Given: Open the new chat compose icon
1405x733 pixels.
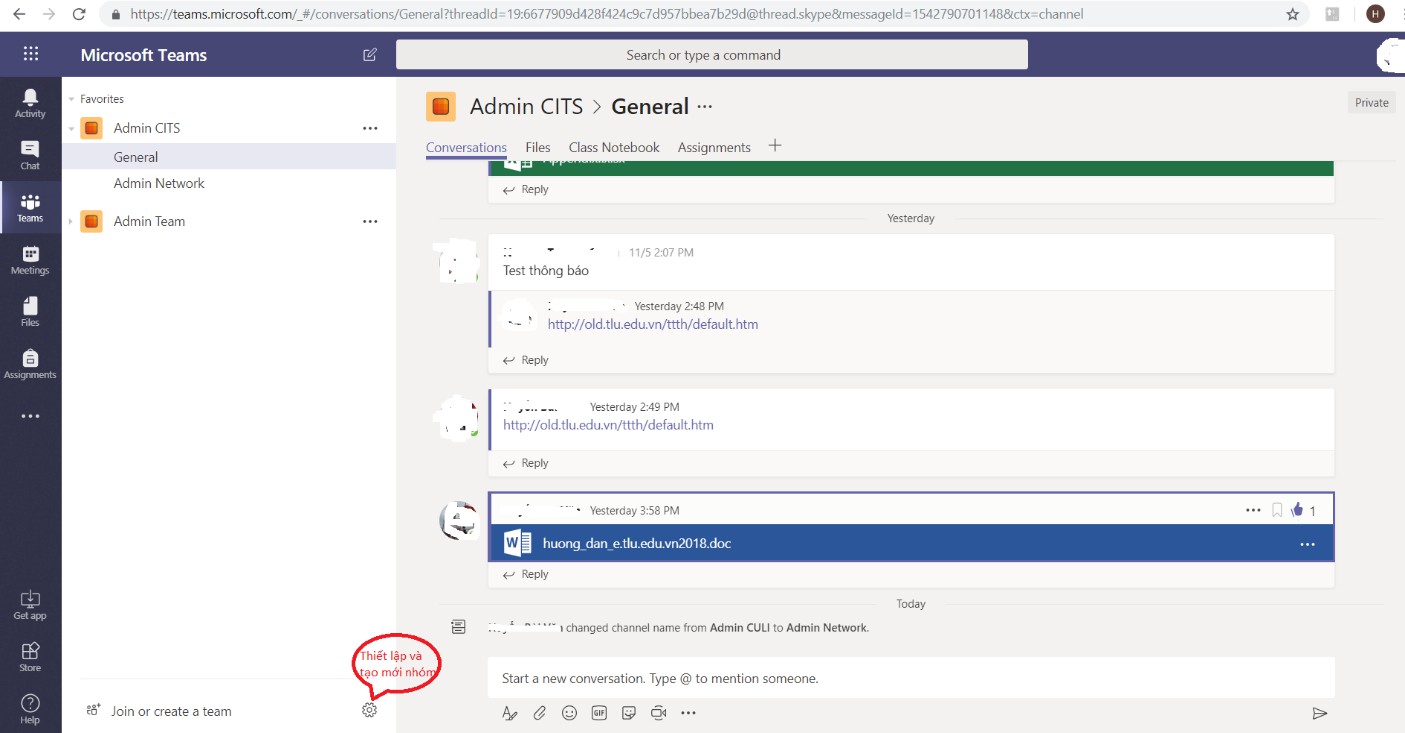Looking at the screenshot, I should point(369,55).
